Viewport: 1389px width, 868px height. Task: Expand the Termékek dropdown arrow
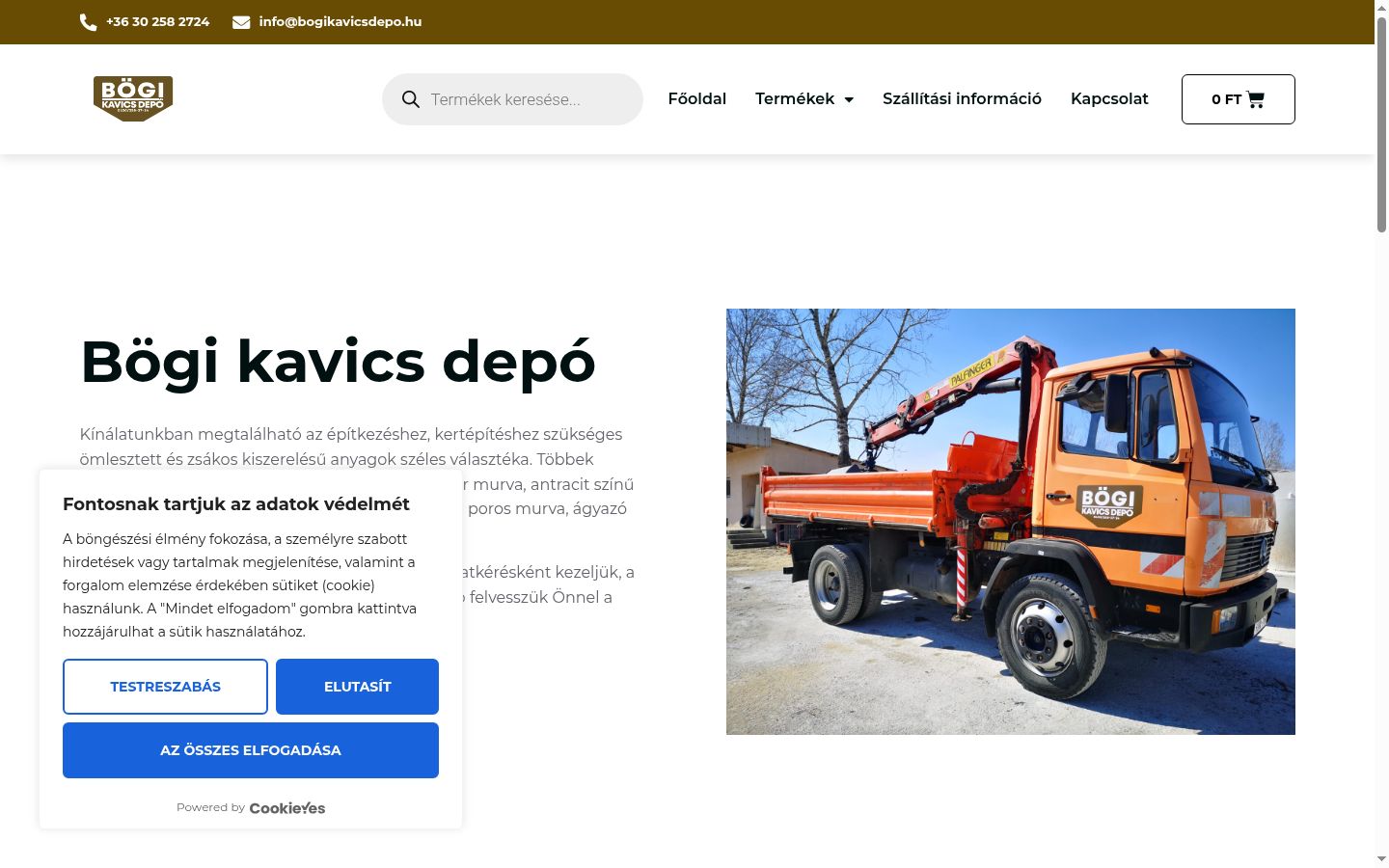pos(849,99)
